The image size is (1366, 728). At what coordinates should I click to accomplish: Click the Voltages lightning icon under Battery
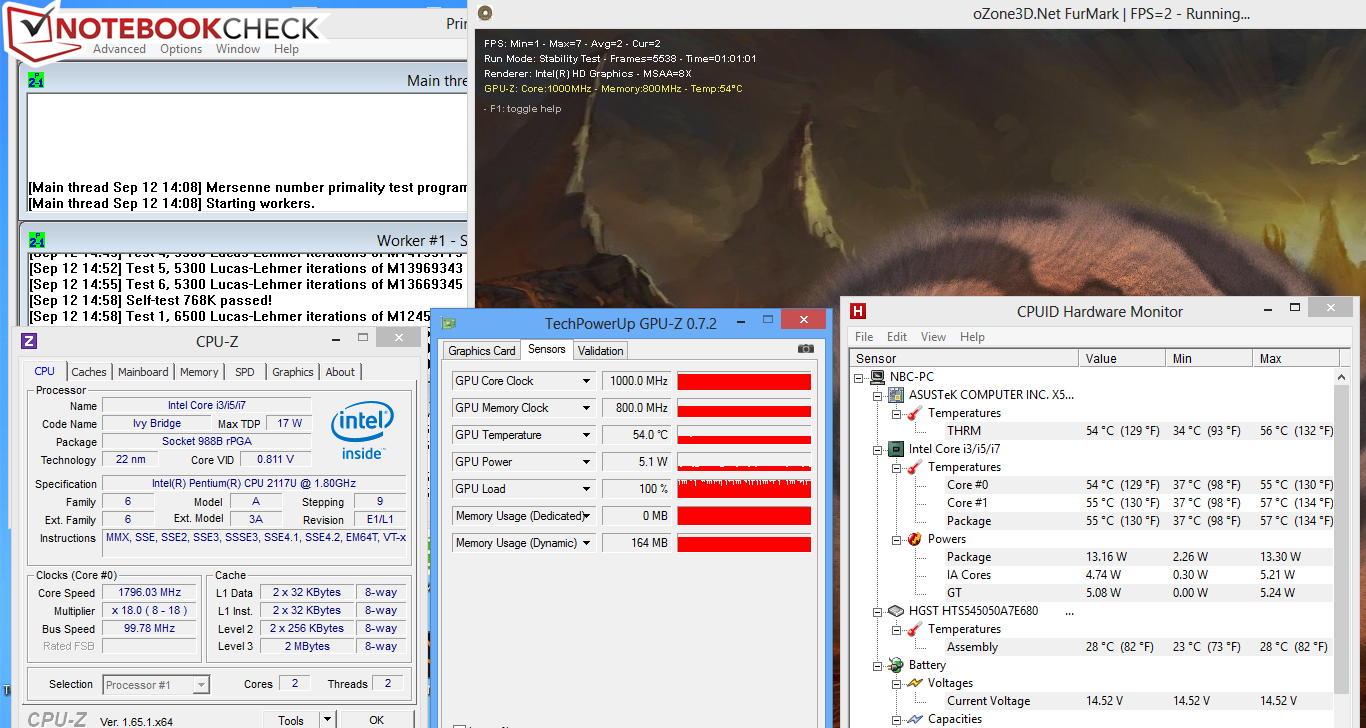click(915, 683)
